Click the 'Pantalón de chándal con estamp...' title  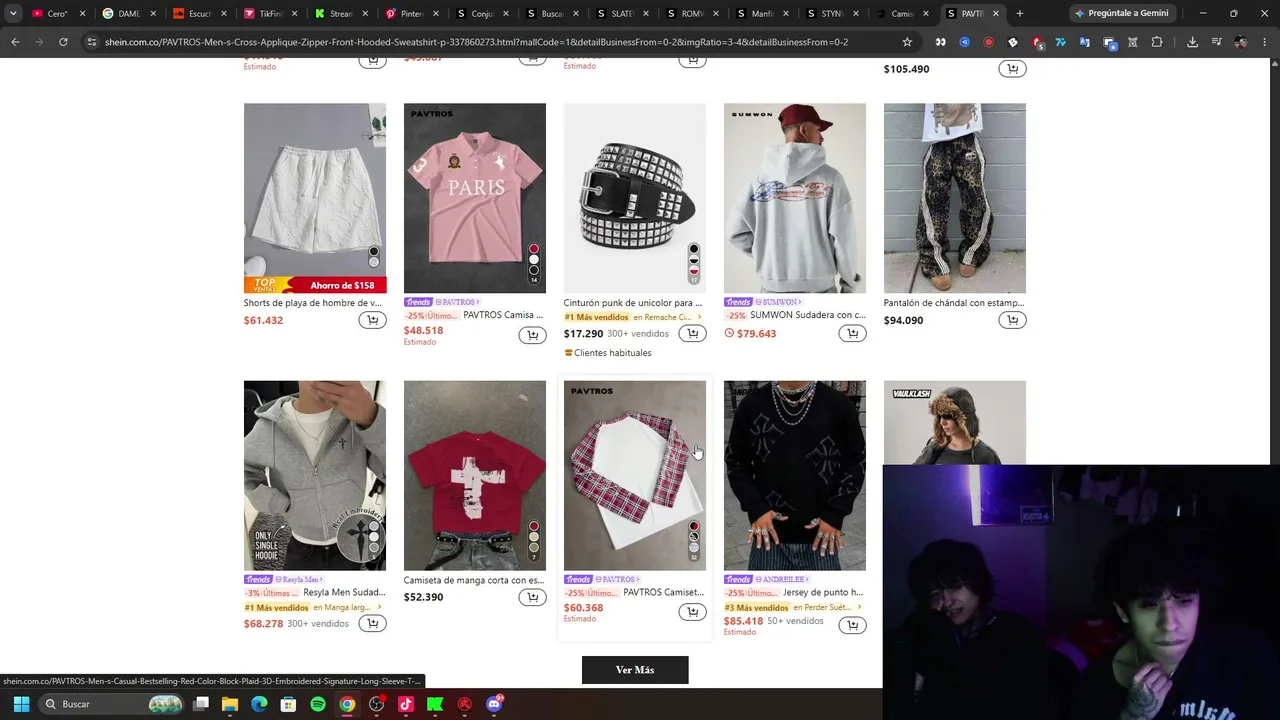click(x=954, y=303)
